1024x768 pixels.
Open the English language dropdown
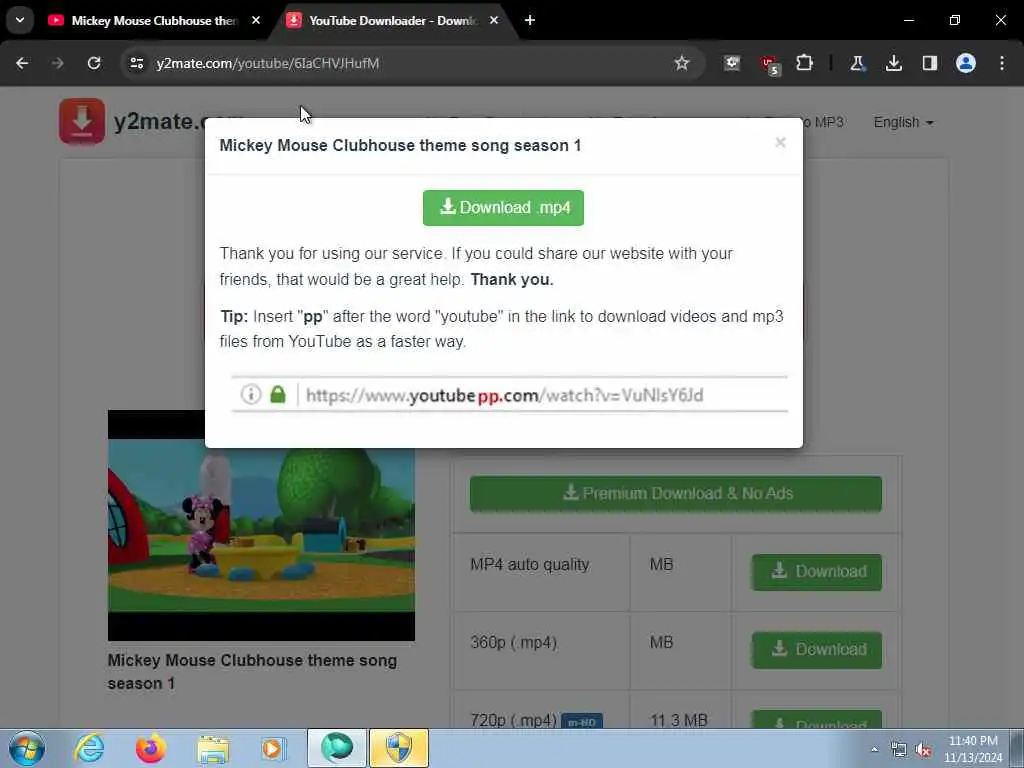pos(903,122)
